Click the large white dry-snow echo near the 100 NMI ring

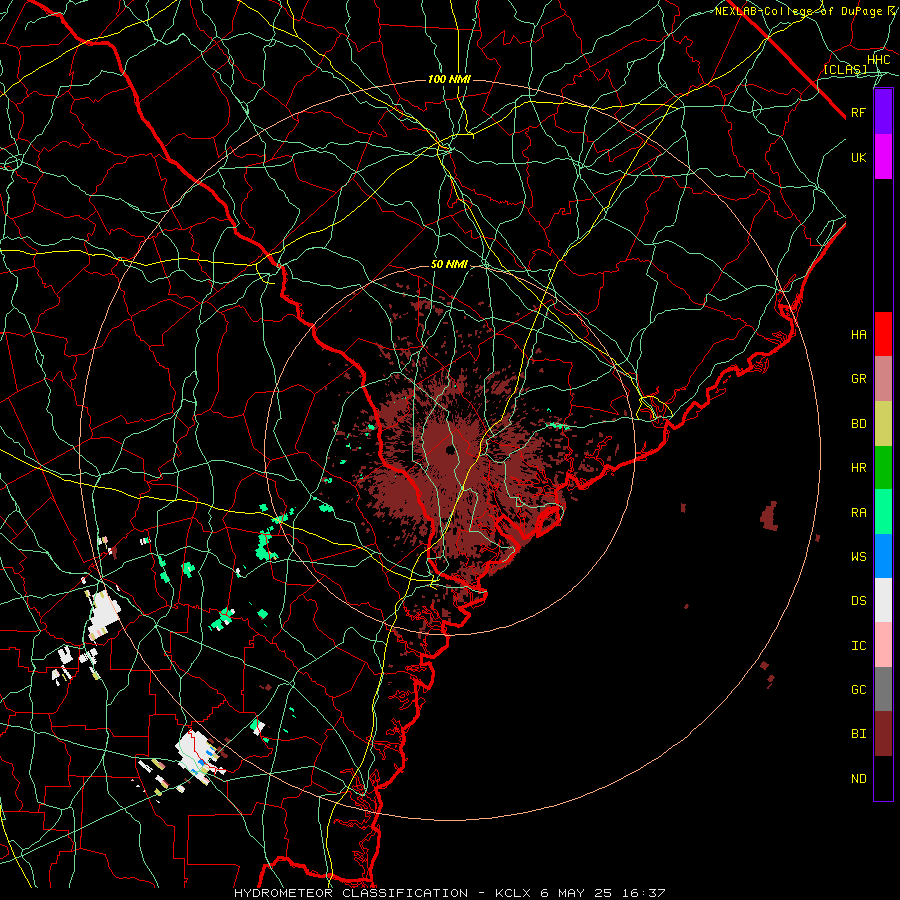pyautogui.click(x=104, y=616)
